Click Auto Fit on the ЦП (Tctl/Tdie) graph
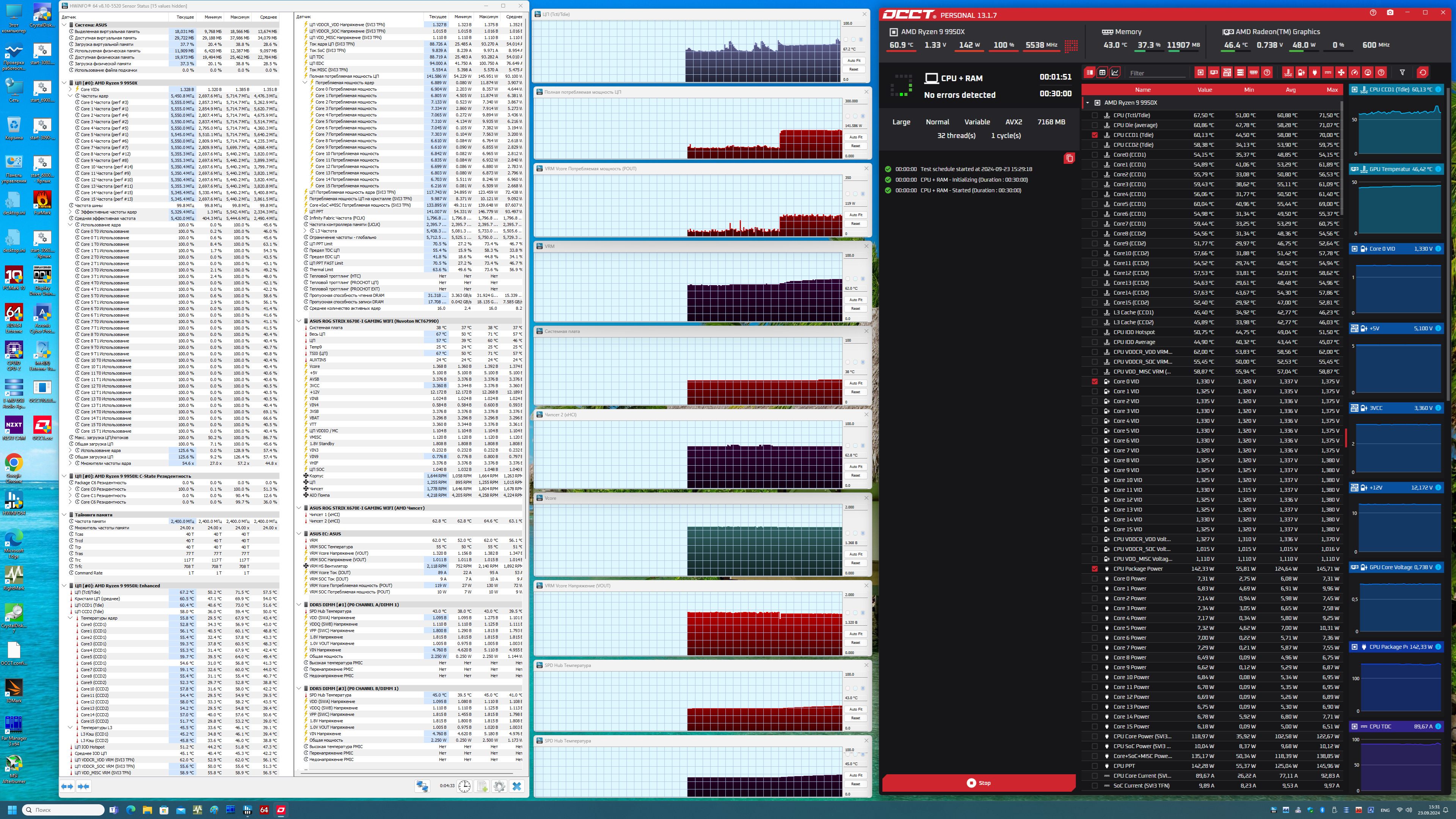The height and width of the screenshot is (819, 1456). tap(854, 61)
